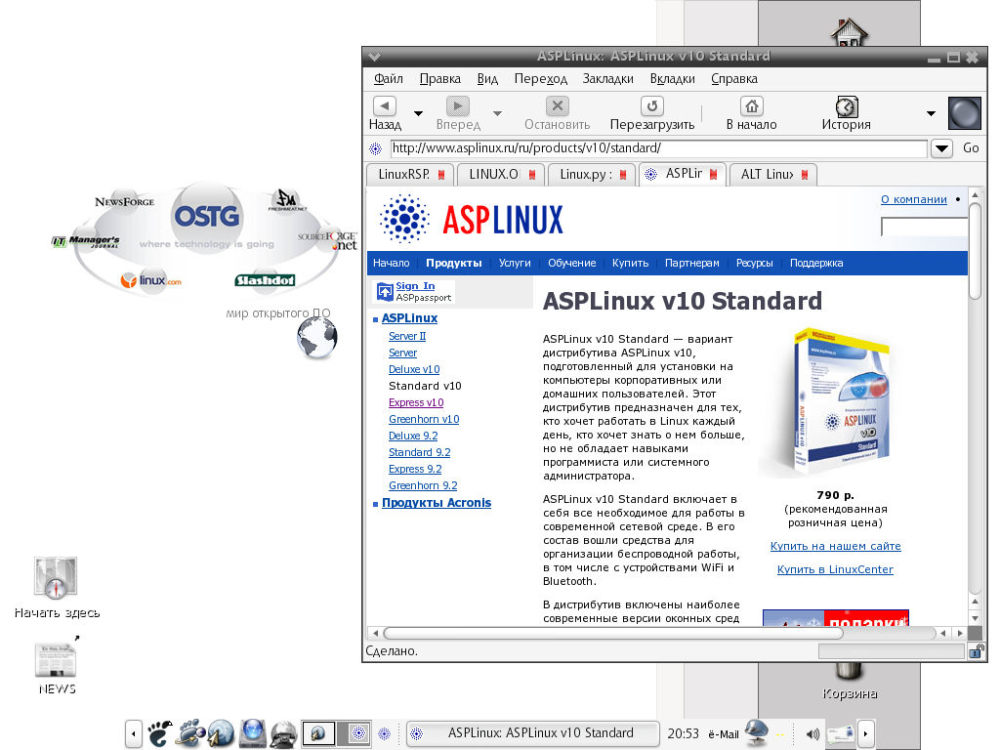Click the network monitor icon in the panel
This screenshot has width=1000, height=750.
(x=756, y=733)
